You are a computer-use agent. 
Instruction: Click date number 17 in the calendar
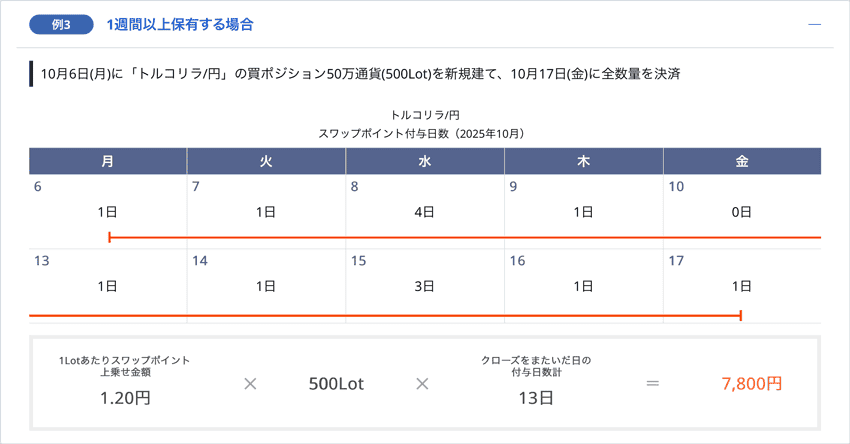[677, 261]
